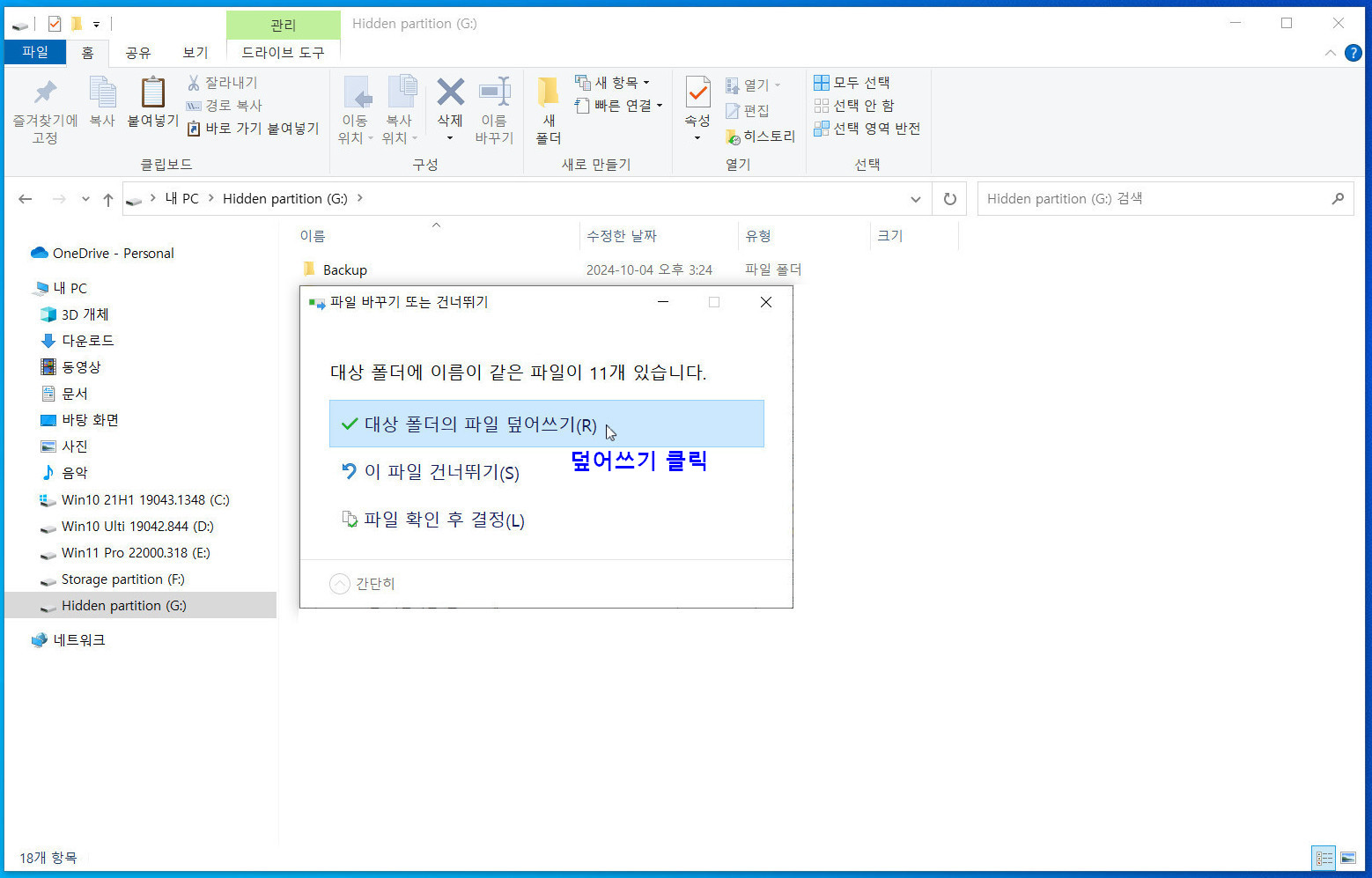
Task: Click the quick access new folder icon in title bar
Action: tap(77, 24)
